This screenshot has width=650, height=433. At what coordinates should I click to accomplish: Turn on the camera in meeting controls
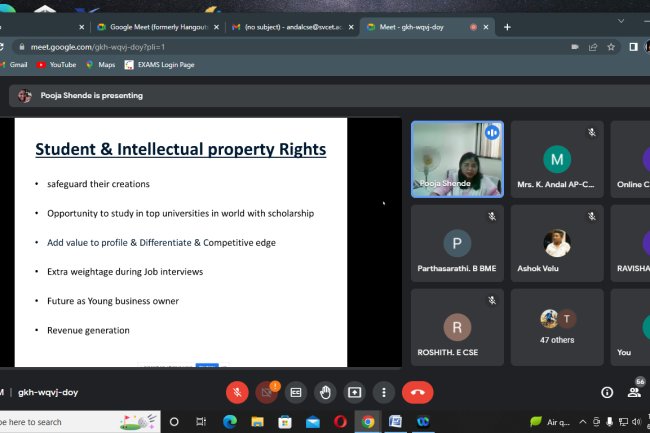(x=267, y=392)
